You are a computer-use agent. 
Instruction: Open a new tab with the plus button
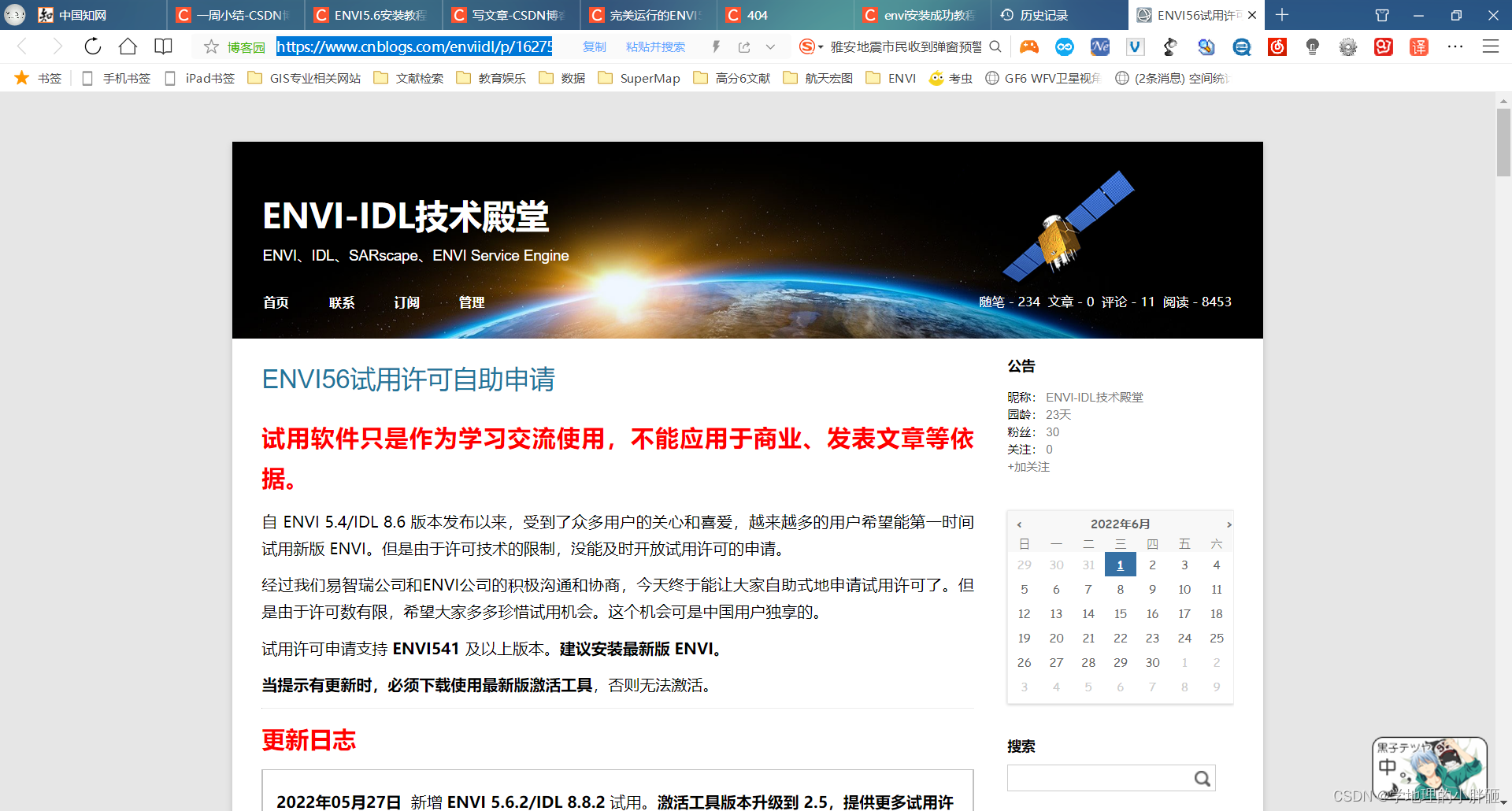click(x=1281, y=15)
